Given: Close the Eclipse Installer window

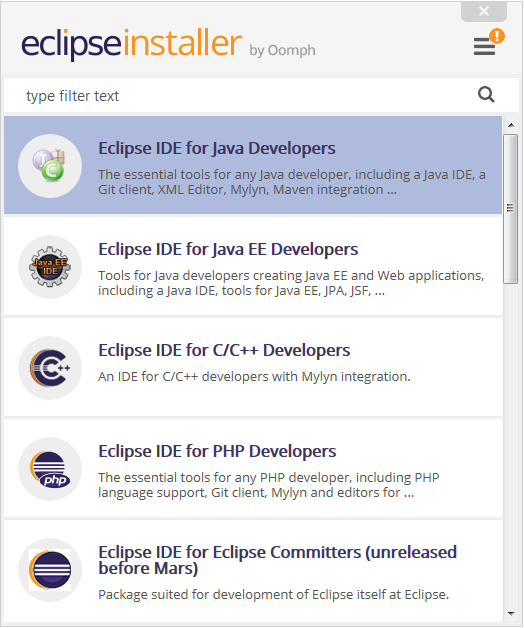Looking at the screenshot, I should coord(484,11).
